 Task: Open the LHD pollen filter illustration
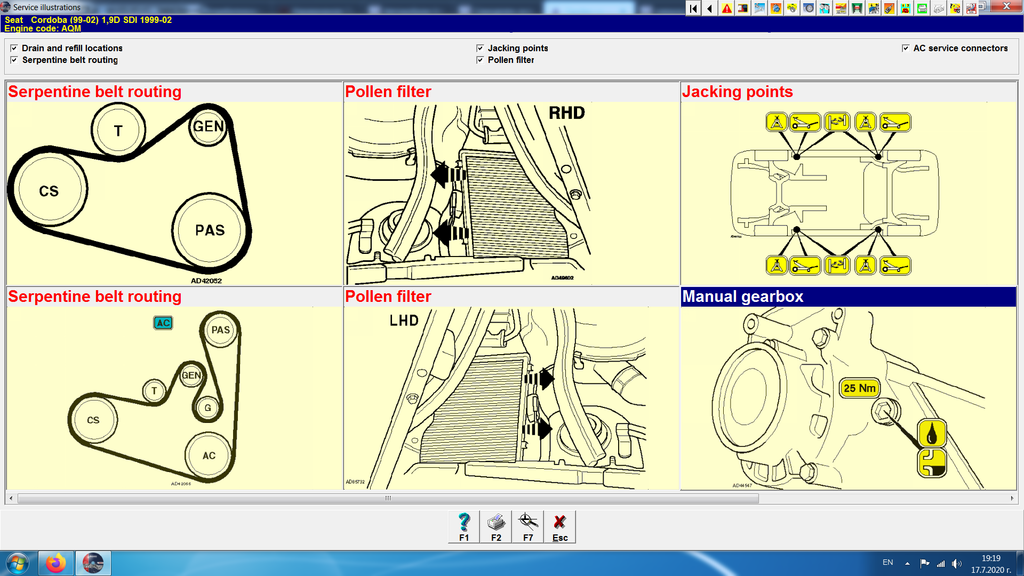point(511,398)
